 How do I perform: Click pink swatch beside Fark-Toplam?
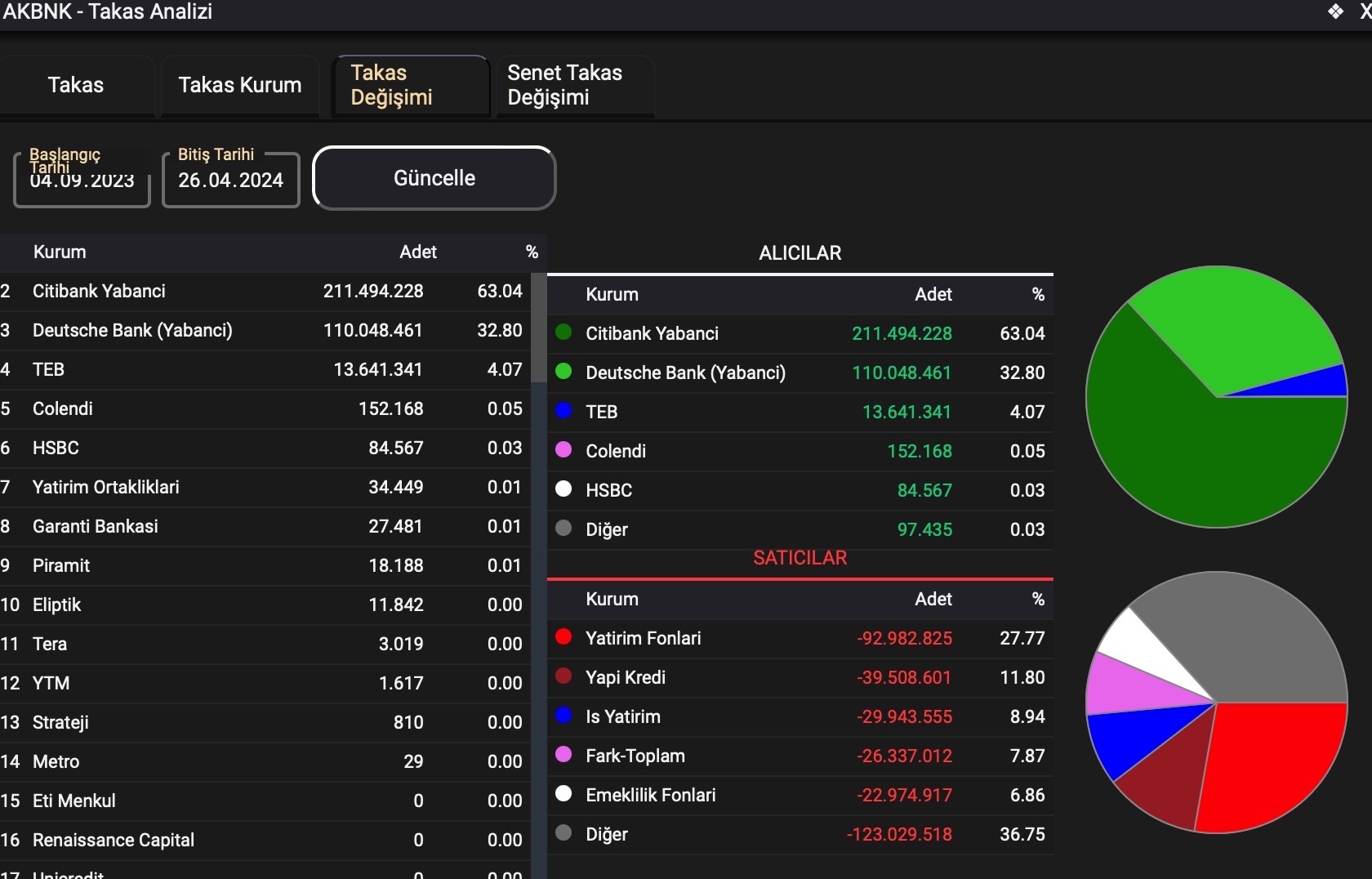[x=563, y=754]
